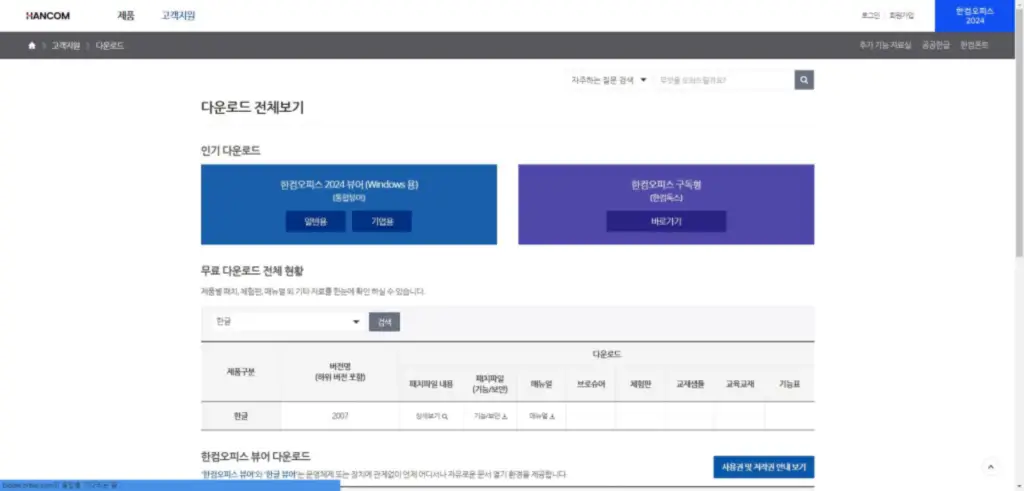Click the 교육교재 column header

tap(740, 384)
